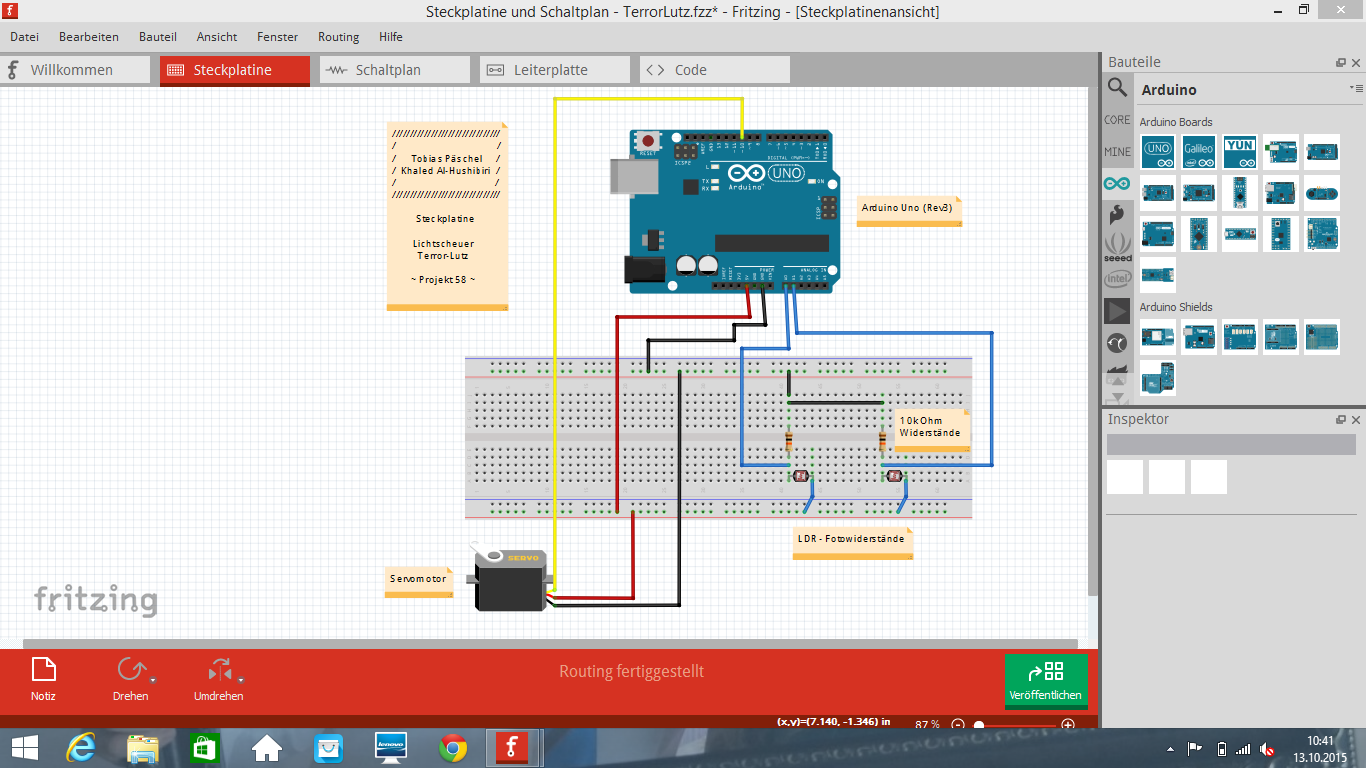Click the Notiz add-note icon

click(x=43, y=670)
